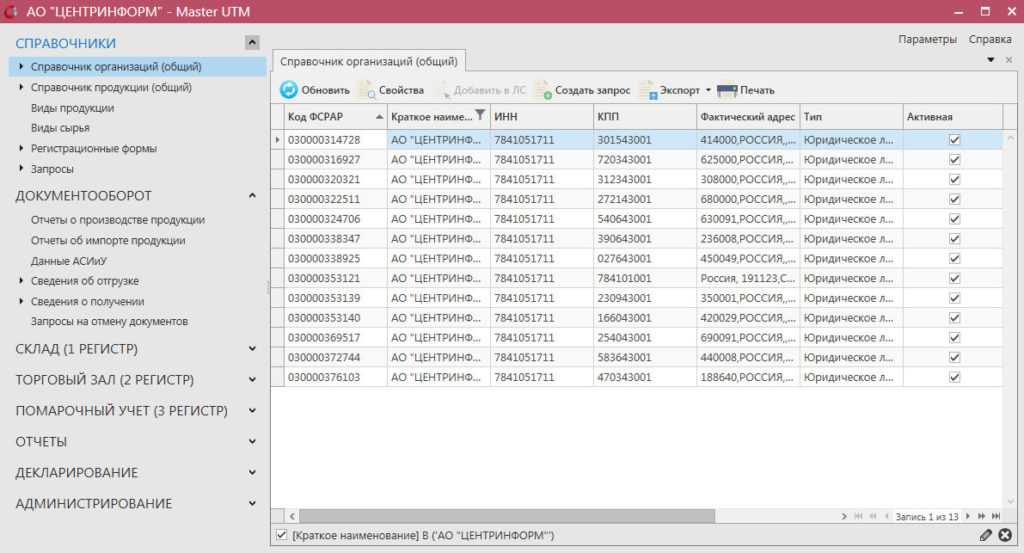Viewport: 1024px width, 553px height.
Task: Open the Параметры menu
Action: (927, 40)
